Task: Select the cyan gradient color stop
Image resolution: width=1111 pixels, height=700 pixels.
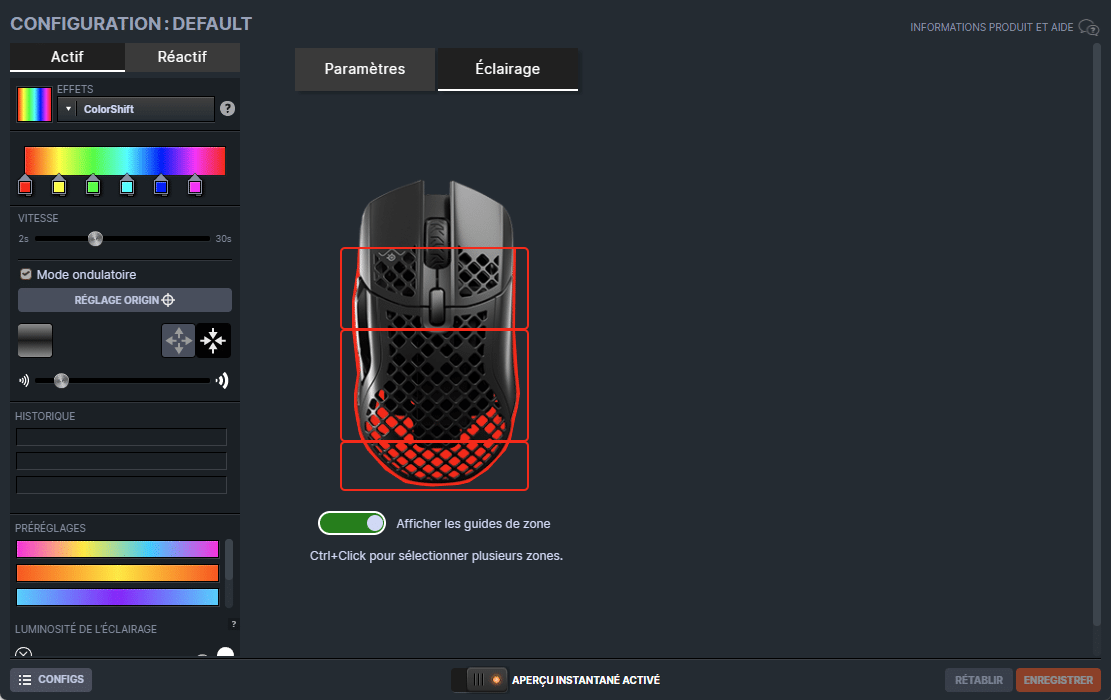Action: point(127,186)
